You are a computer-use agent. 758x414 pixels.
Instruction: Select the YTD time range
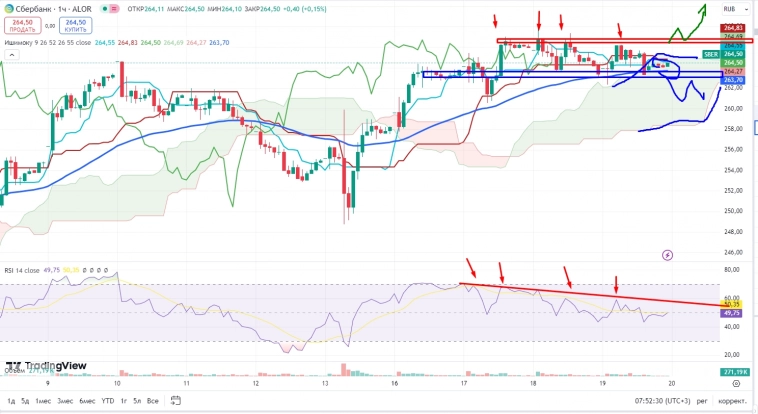pyautogui.click(x=107, y=401)
